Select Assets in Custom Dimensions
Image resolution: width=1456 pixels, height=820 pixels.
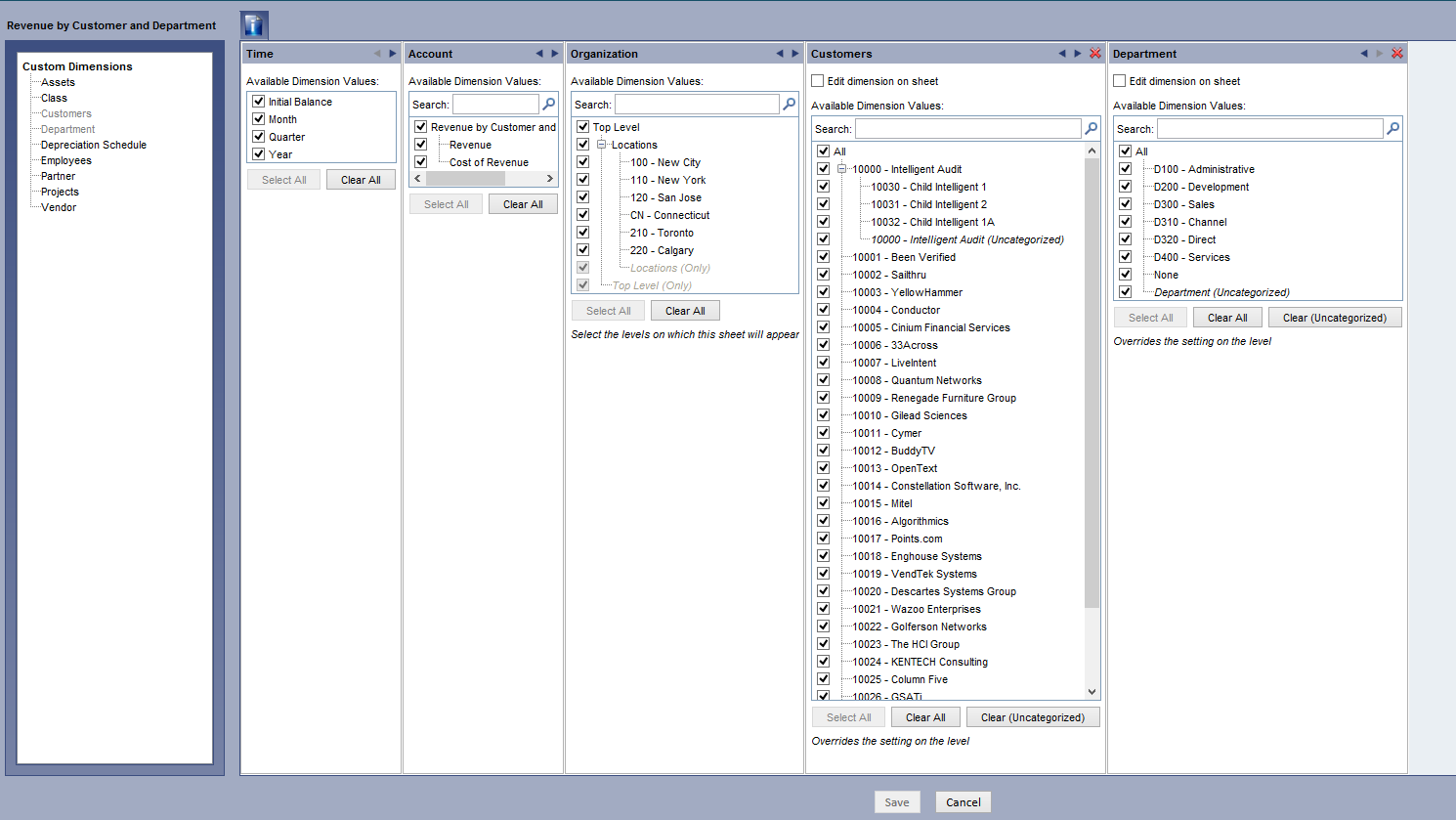coord(58,82)
